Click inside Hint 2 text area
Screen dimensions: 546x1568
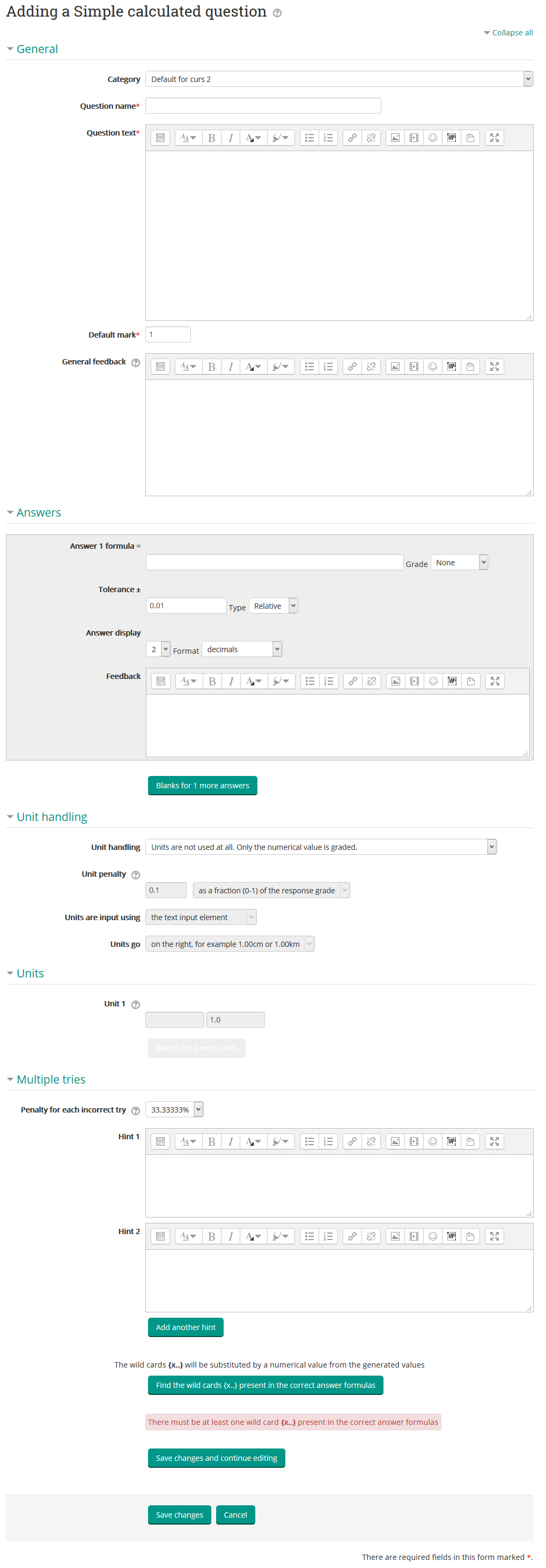coord(339,1280)
